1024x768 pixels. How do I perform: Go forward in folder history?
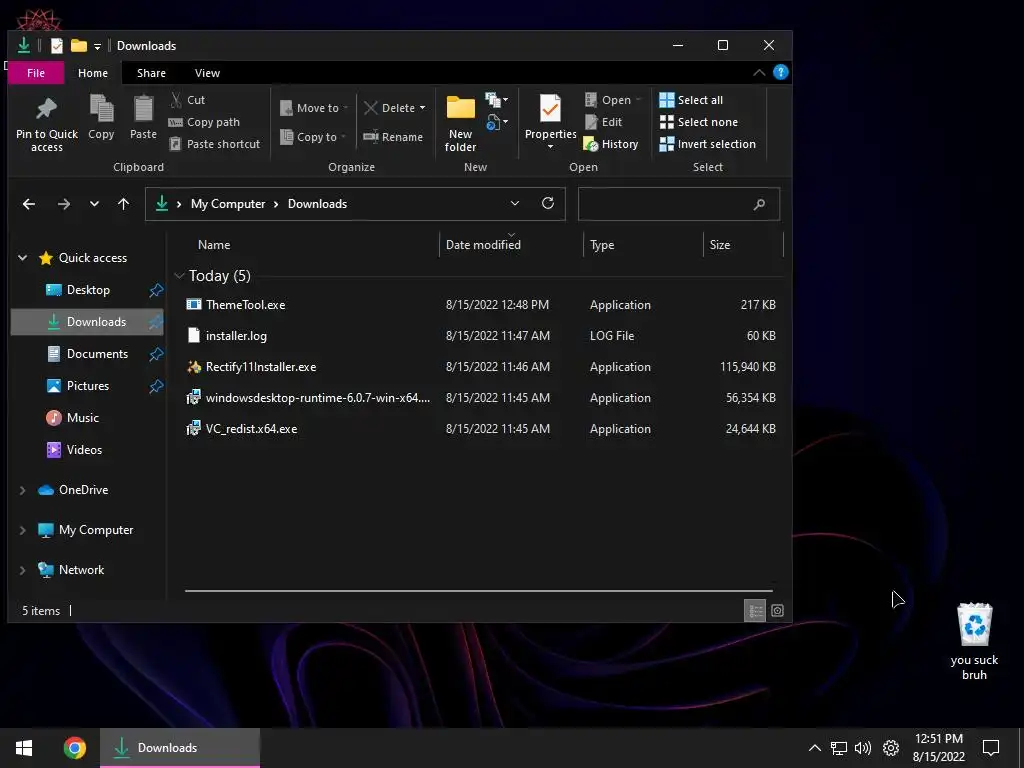[x=63, y=204]
